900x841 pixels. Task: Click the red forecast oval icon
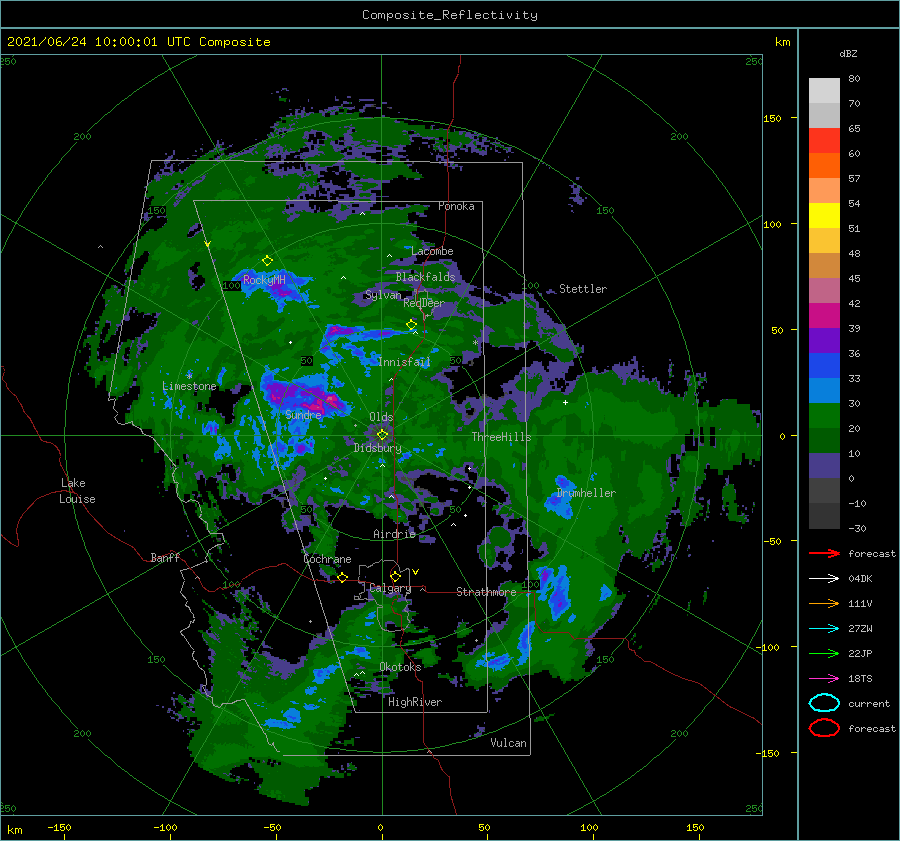coord(824,728)
